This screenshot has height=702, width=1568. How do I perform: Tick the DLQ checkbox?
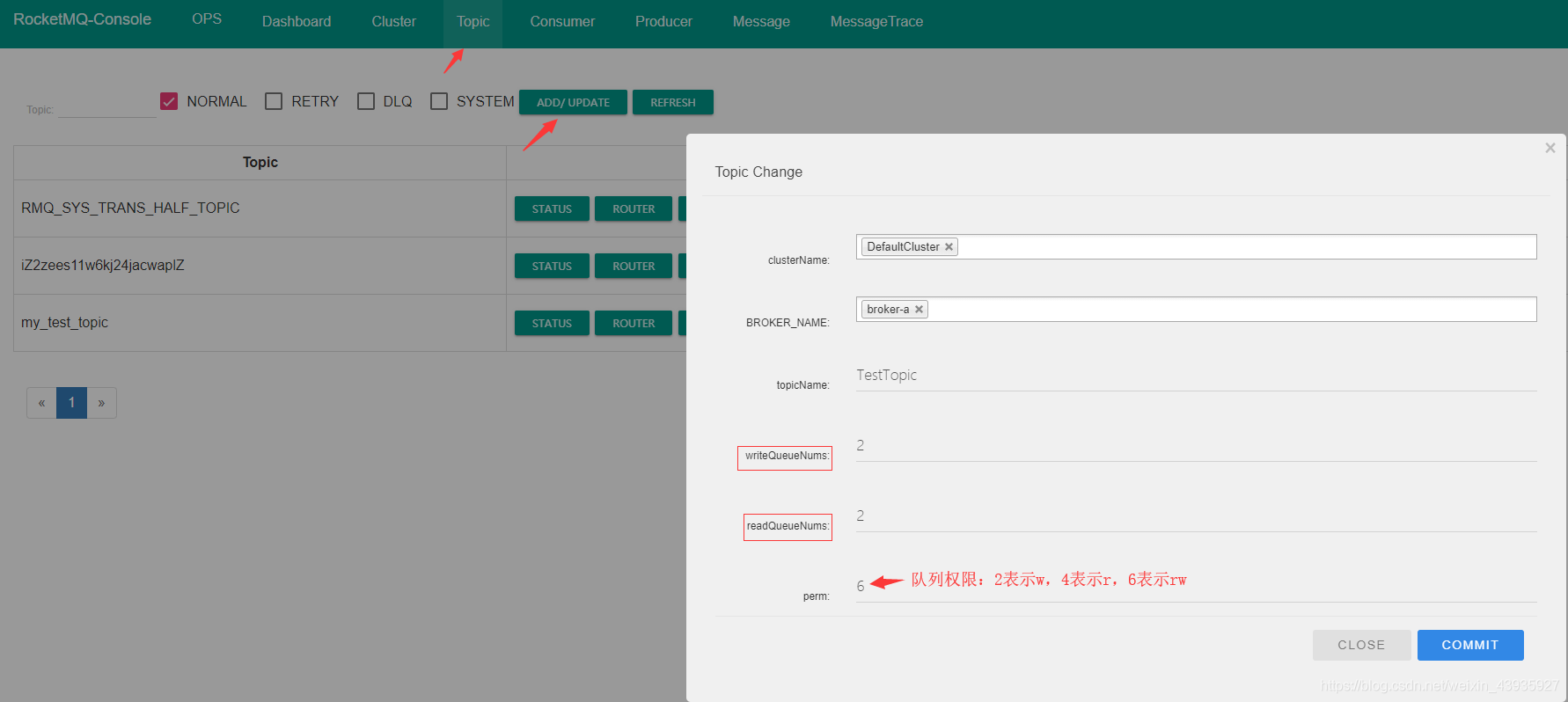pos(366,102)
